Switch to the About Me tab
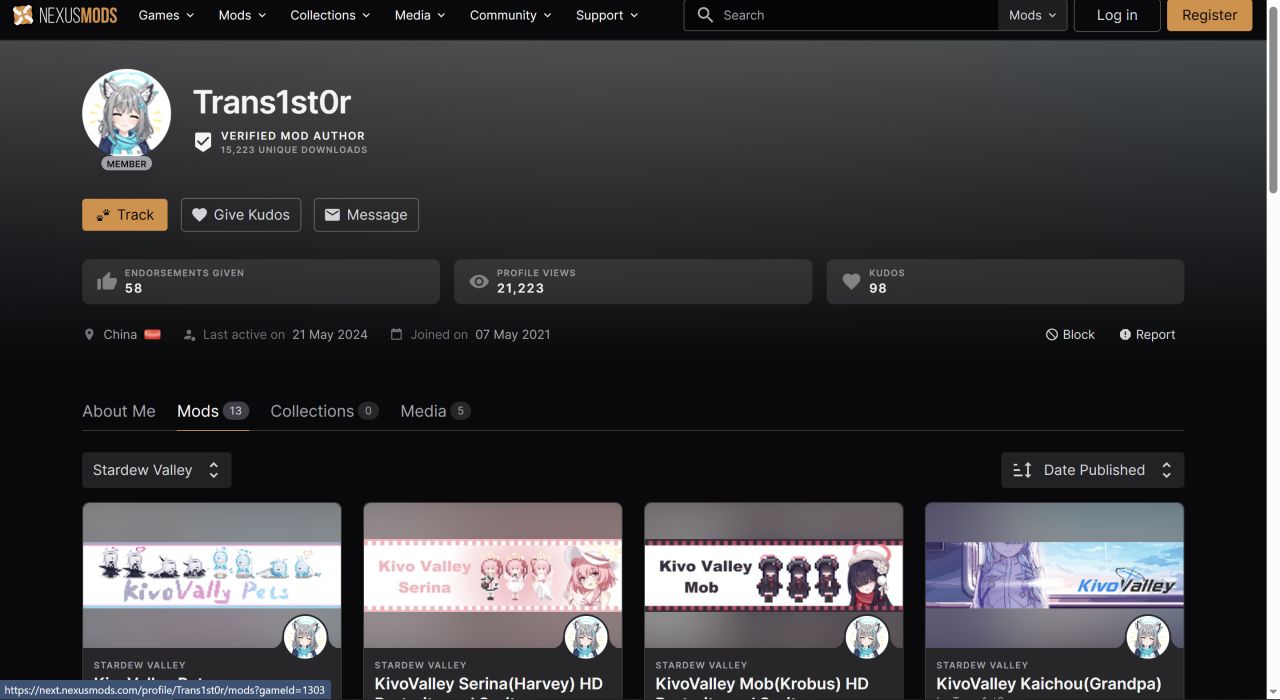This screenshot has height=700, width=1280. click(119, 411)
